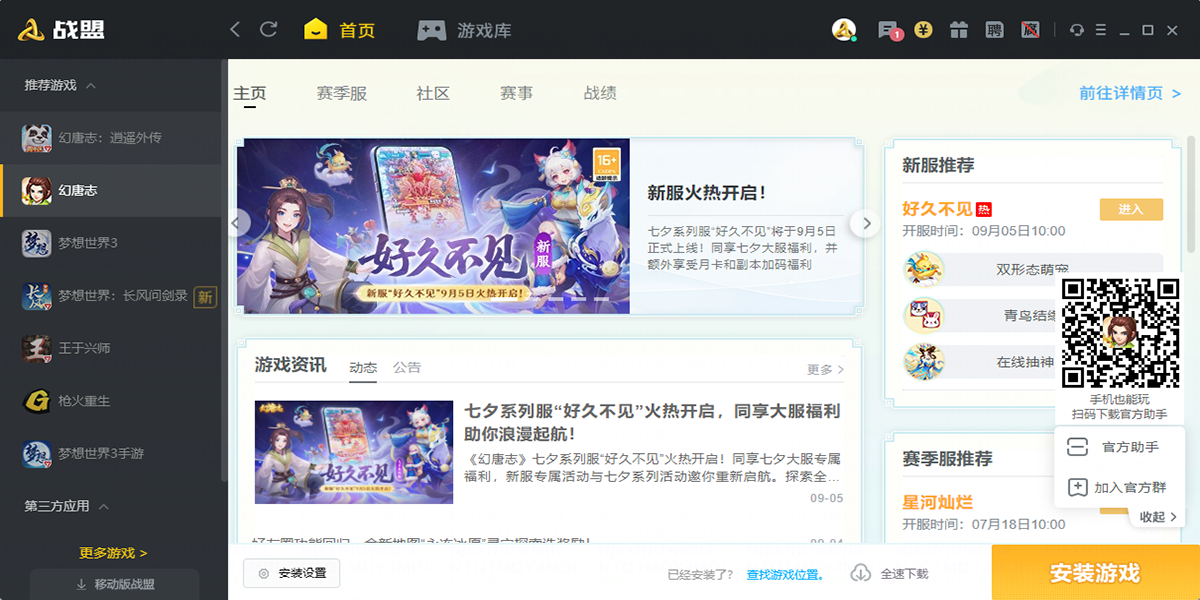Image resolution: width=1200 pixels, height=600 pixels.
Task: Open 前往详情页 link
Action: coord(1130,93)
